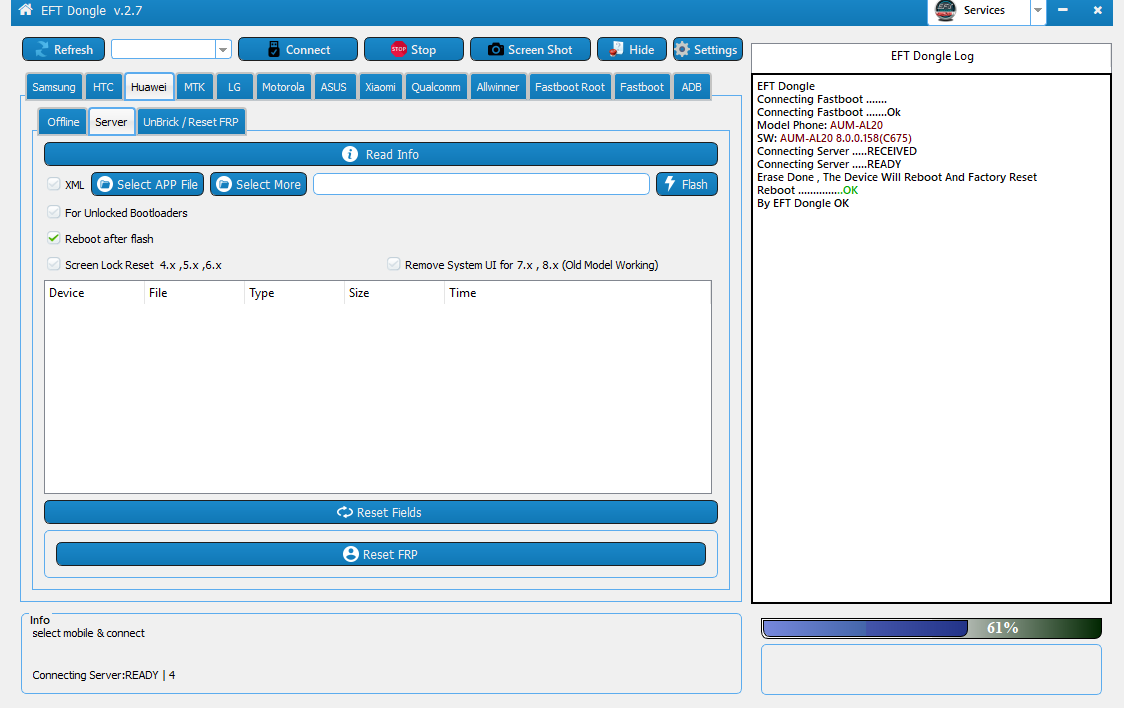Open Settings with the gear button
1124x708 pixels.
click(x=706, y=49)
